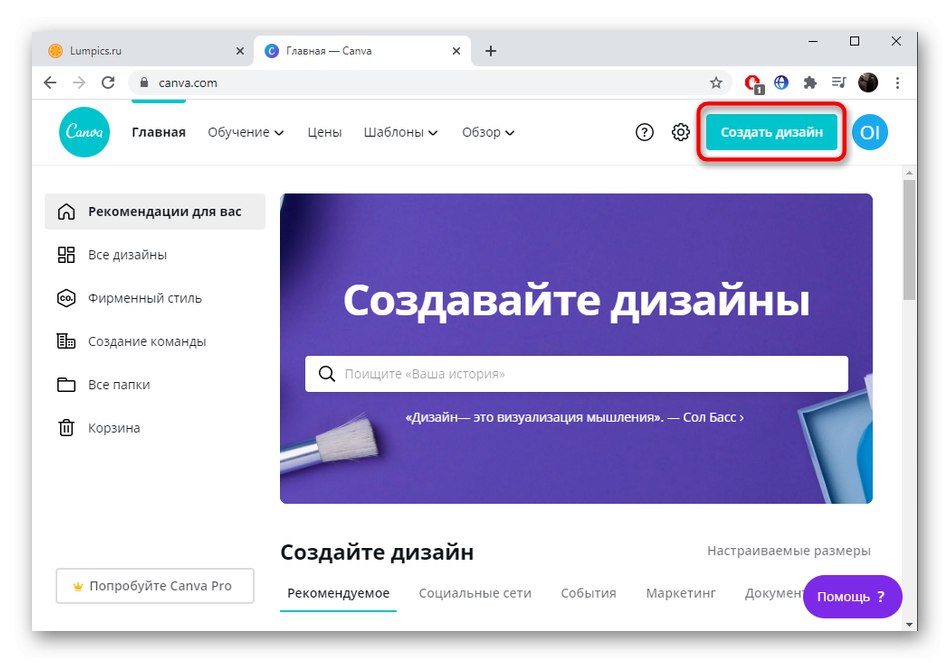Click the Настраиваемые размеры link
Viewport: 950px width, 663px height.
789,550
